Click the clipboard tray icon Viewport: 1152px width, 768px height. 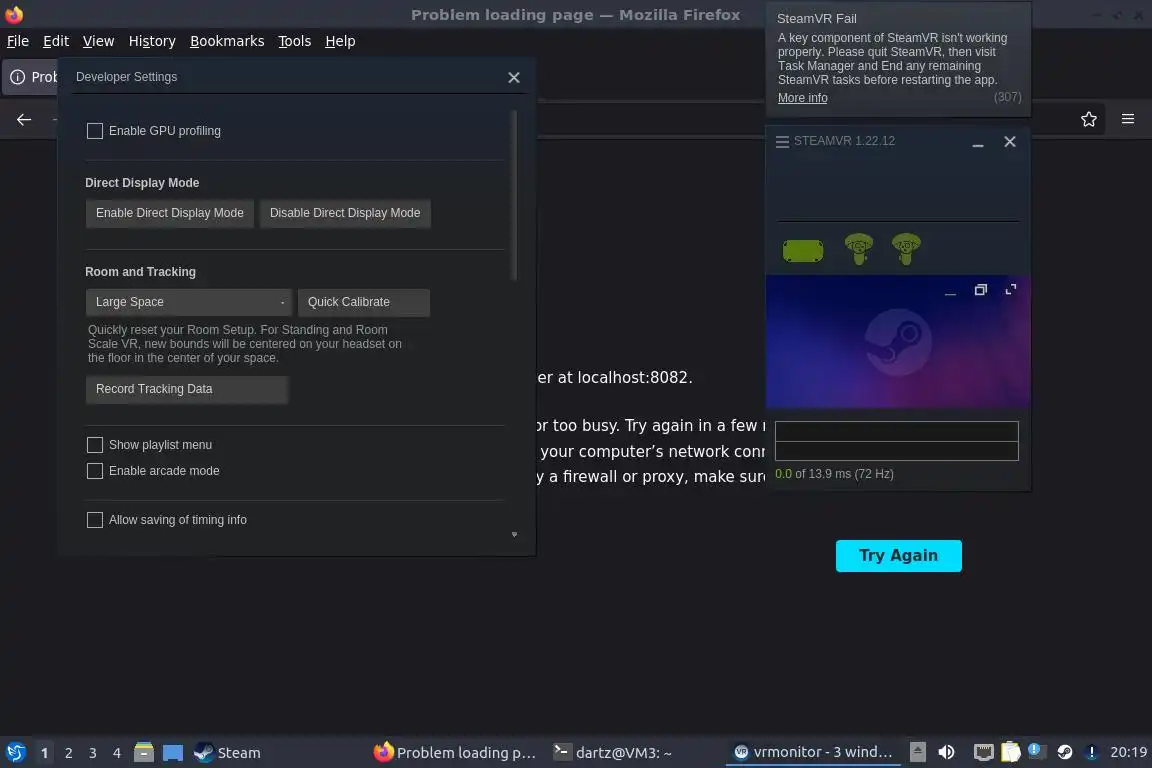coord(1011,752)
